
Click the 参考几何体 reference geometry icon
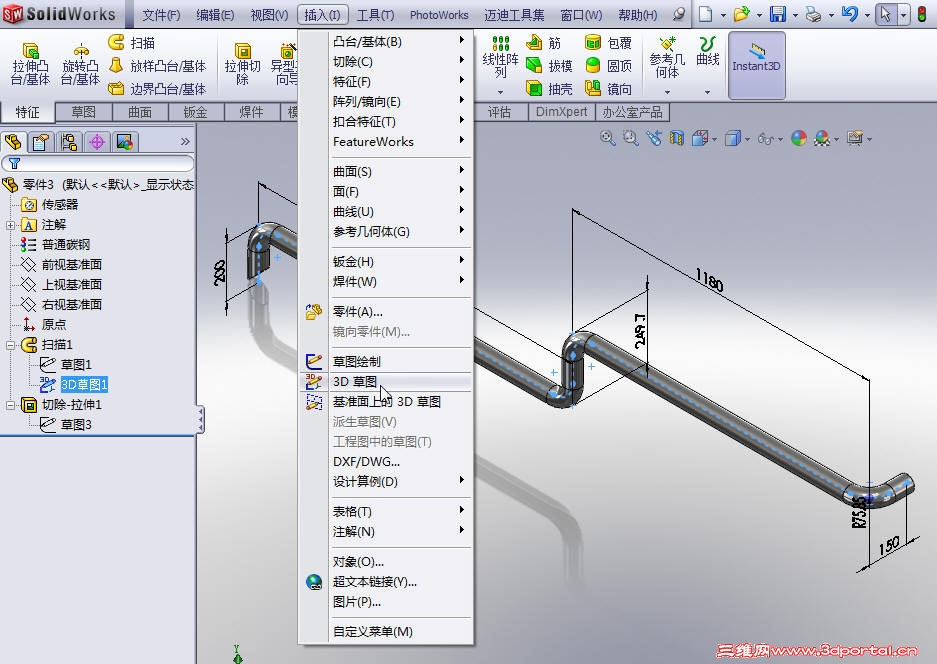667,44
